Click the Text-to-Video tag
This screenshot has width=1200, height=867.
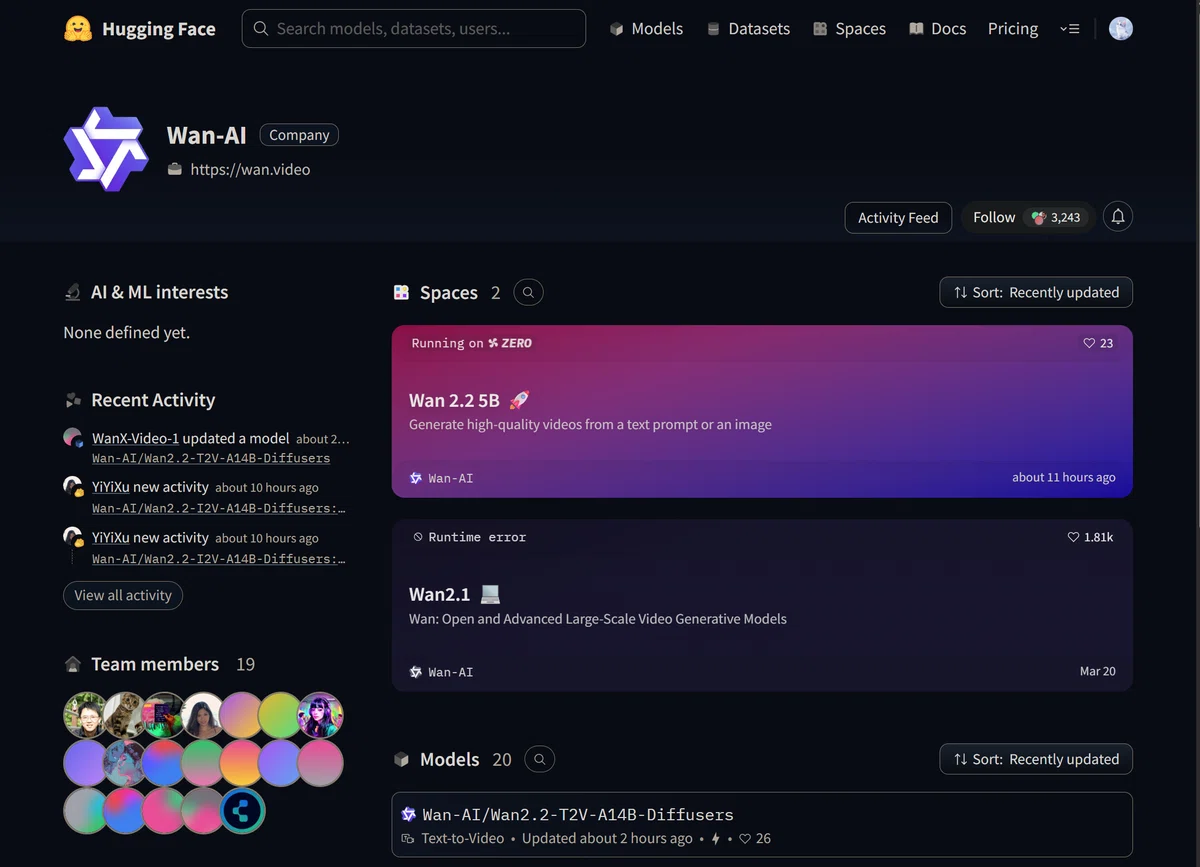click(462, 839)
